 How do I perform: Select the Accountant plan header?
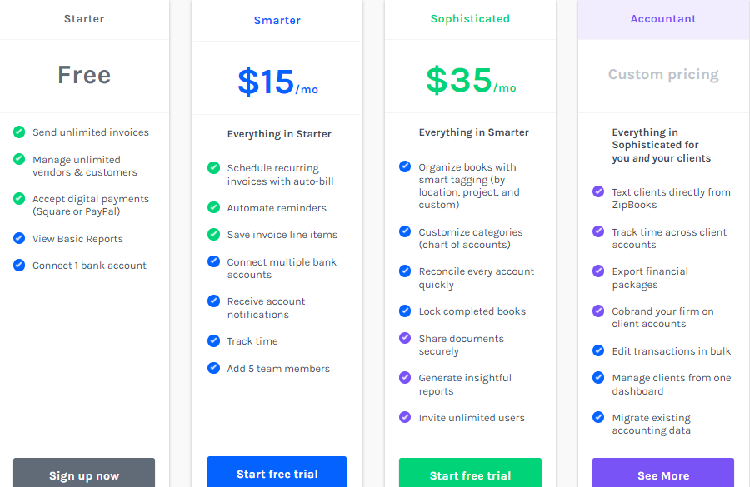pyautogui.click(x=663, y=19)
